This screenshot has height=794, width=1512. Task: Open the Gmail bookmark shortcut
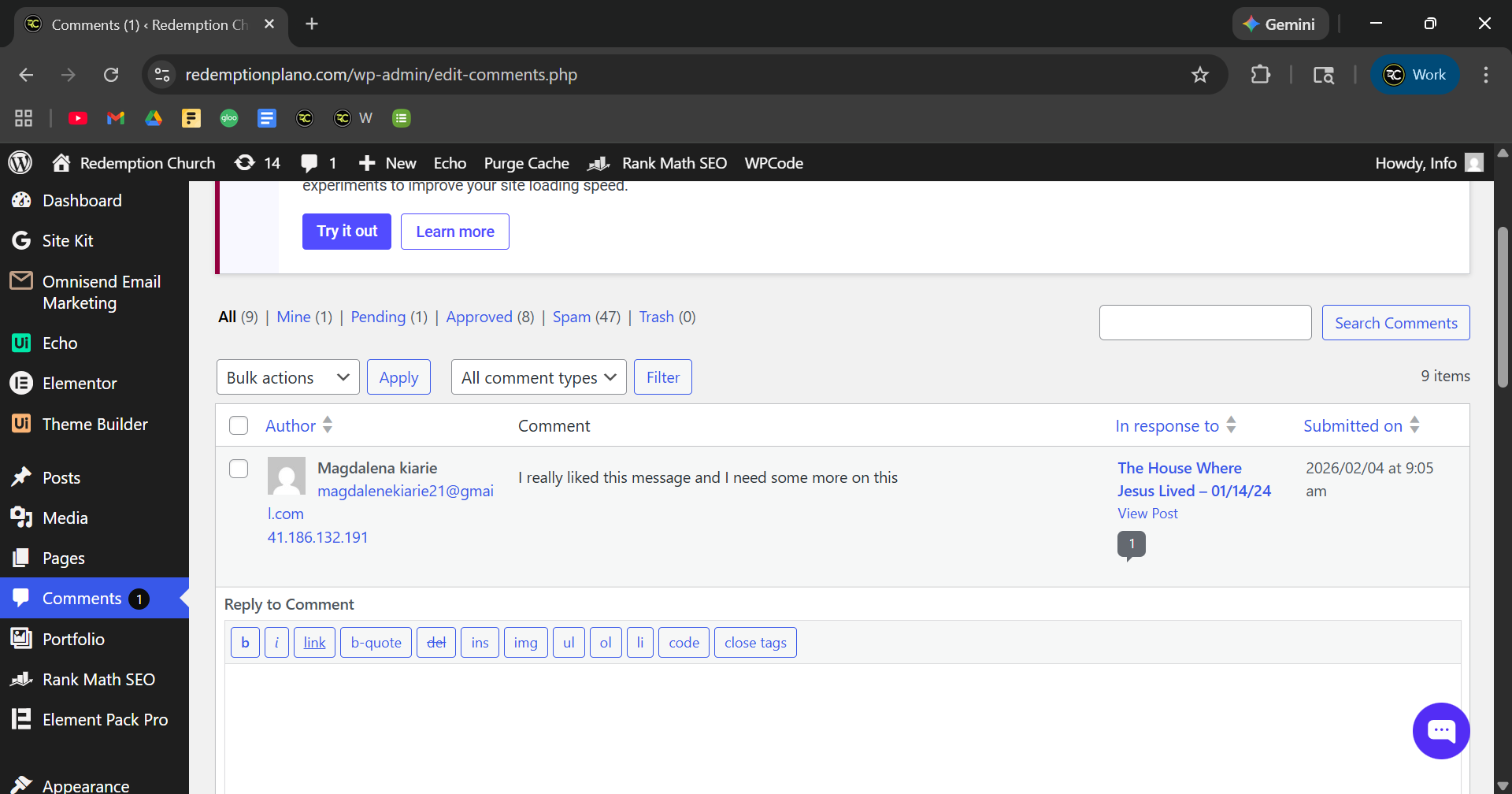coord(116,118)
